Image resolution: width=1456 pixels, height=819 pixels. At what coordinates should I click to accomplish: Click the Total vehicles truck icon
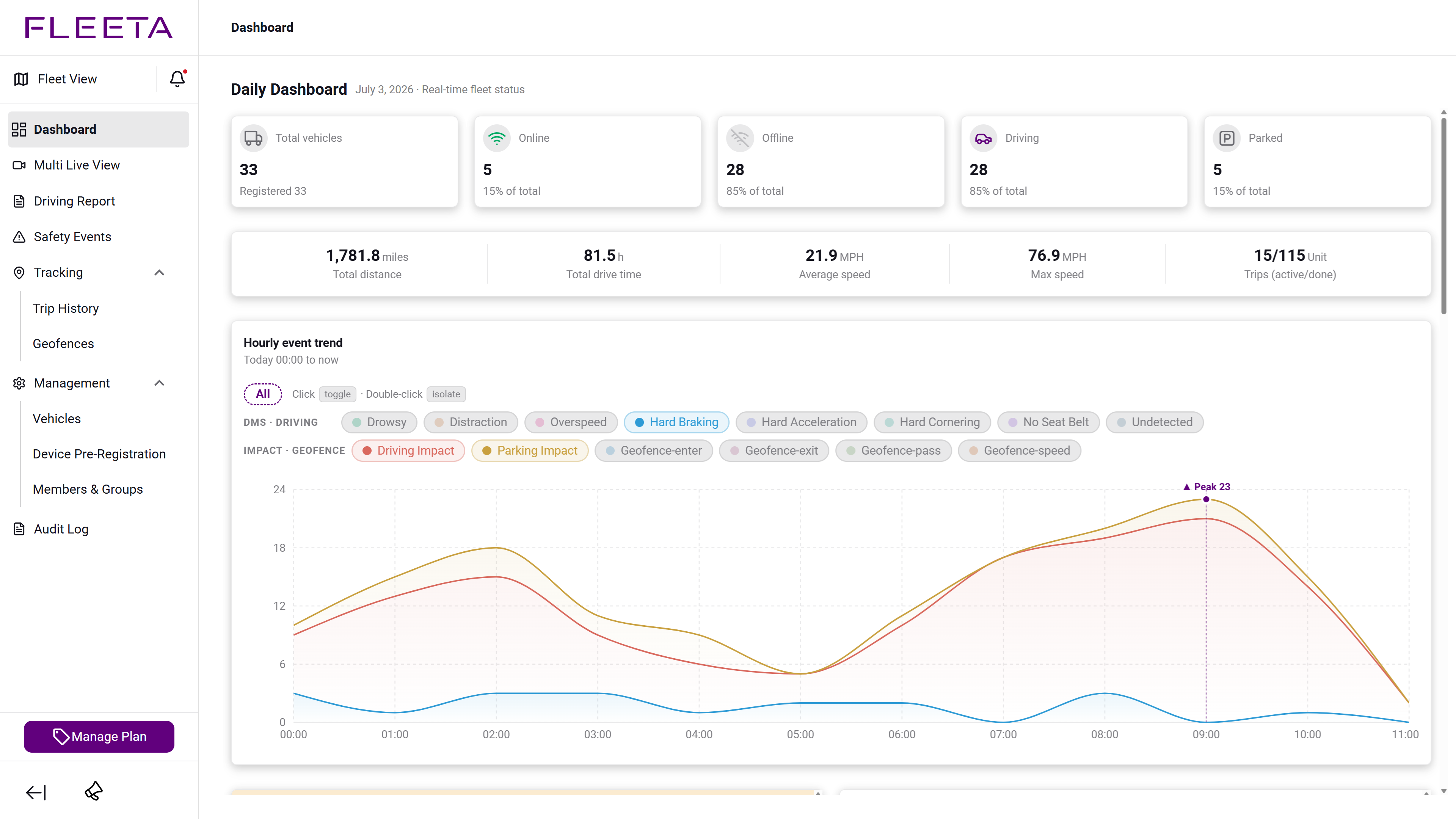point(253,138)
